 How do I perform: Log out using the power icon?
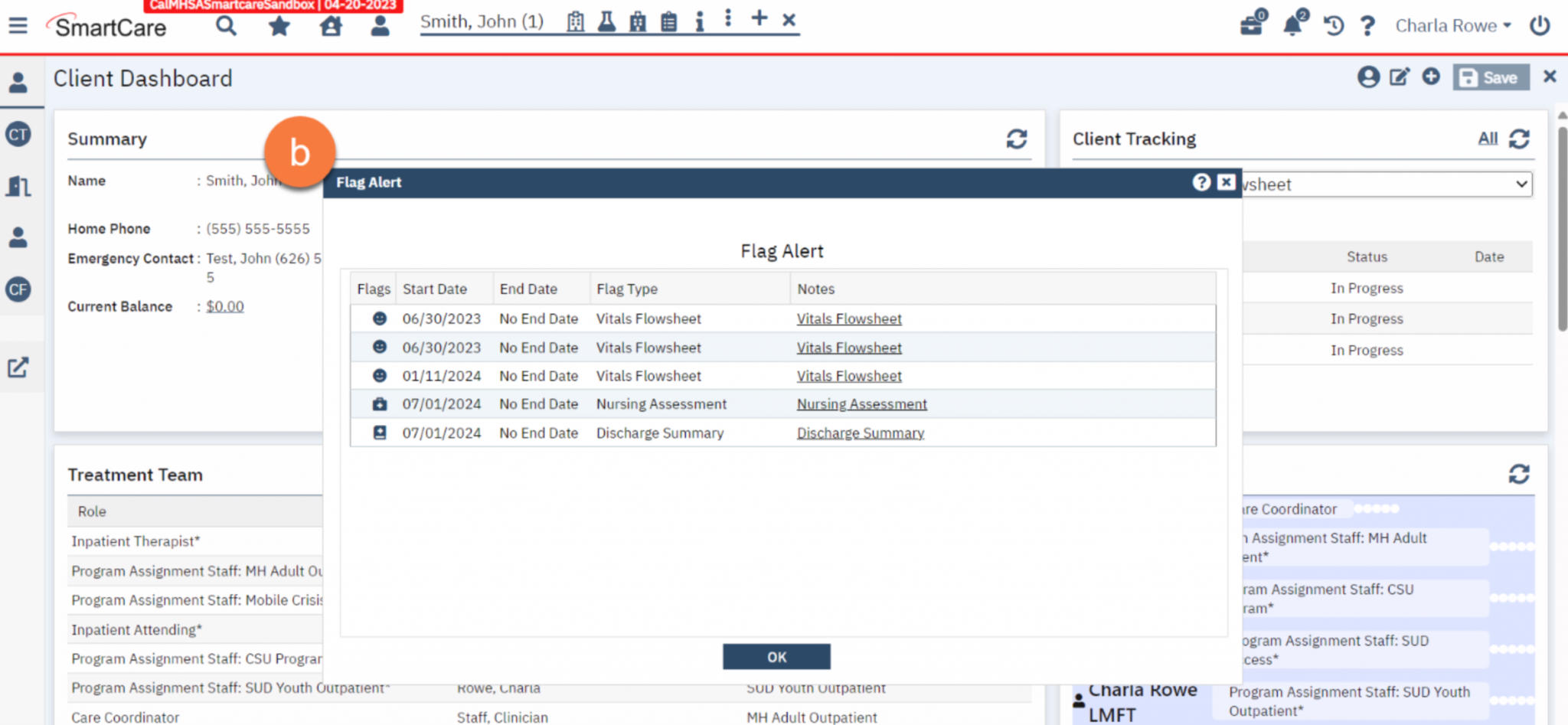[x=1540, y=24]
